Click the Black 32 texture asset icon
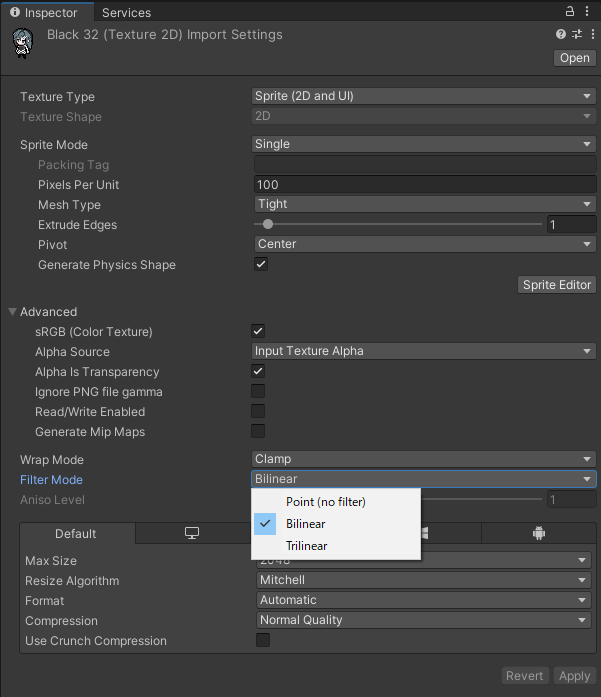This screenshot has height=697, width=601. click(22, 42)
